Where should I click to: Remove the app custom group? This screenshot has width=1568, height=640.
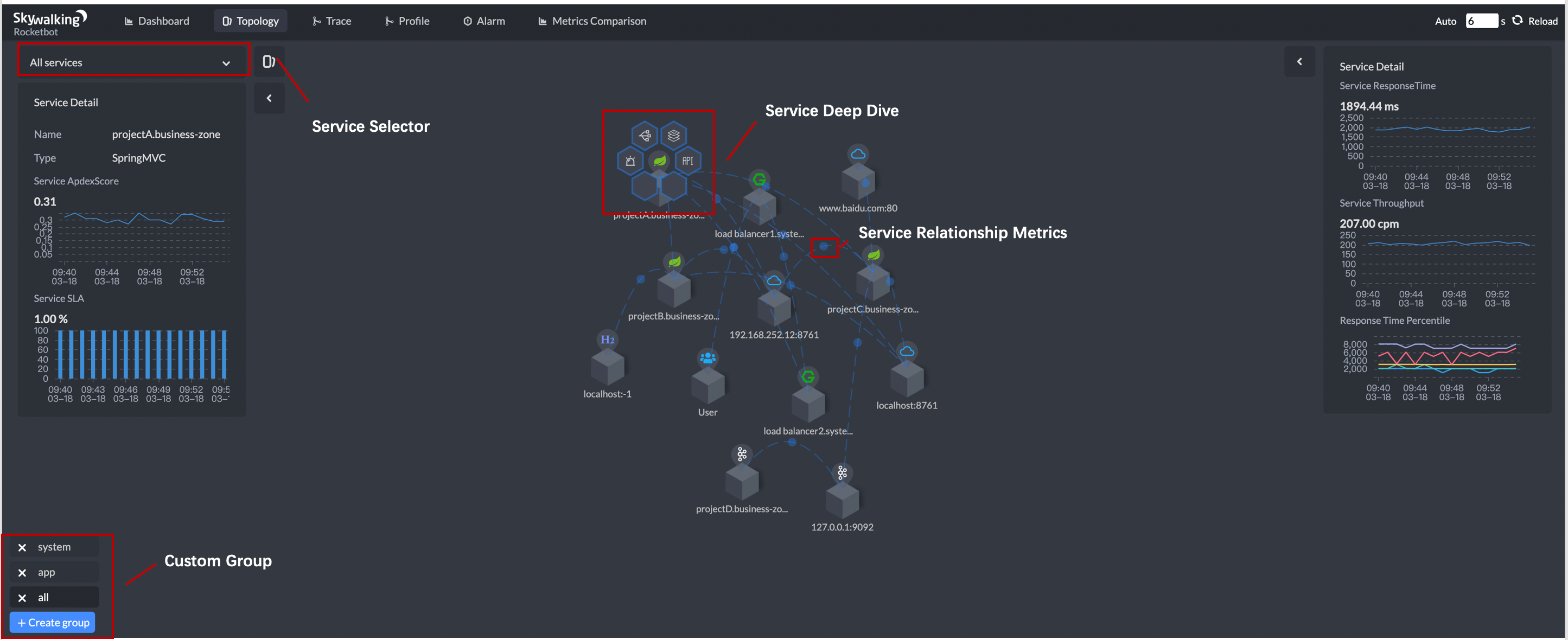click(23, 573)
